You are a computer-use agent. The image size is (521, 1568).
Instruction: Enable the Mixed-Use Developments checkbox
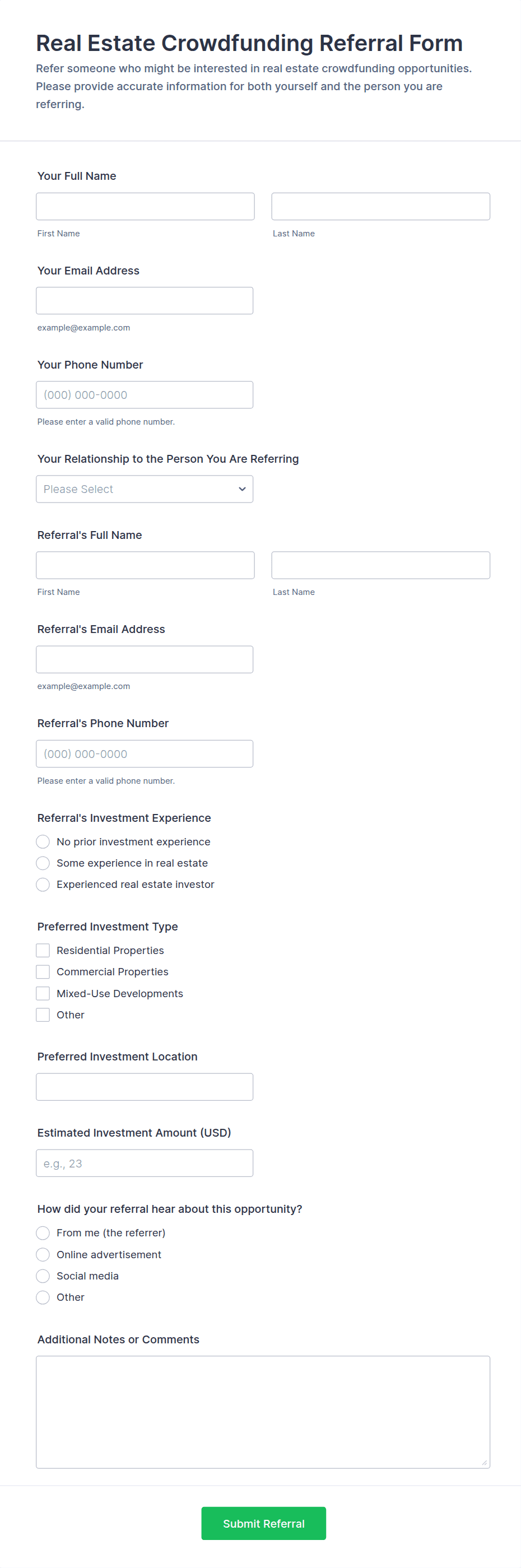43,993
